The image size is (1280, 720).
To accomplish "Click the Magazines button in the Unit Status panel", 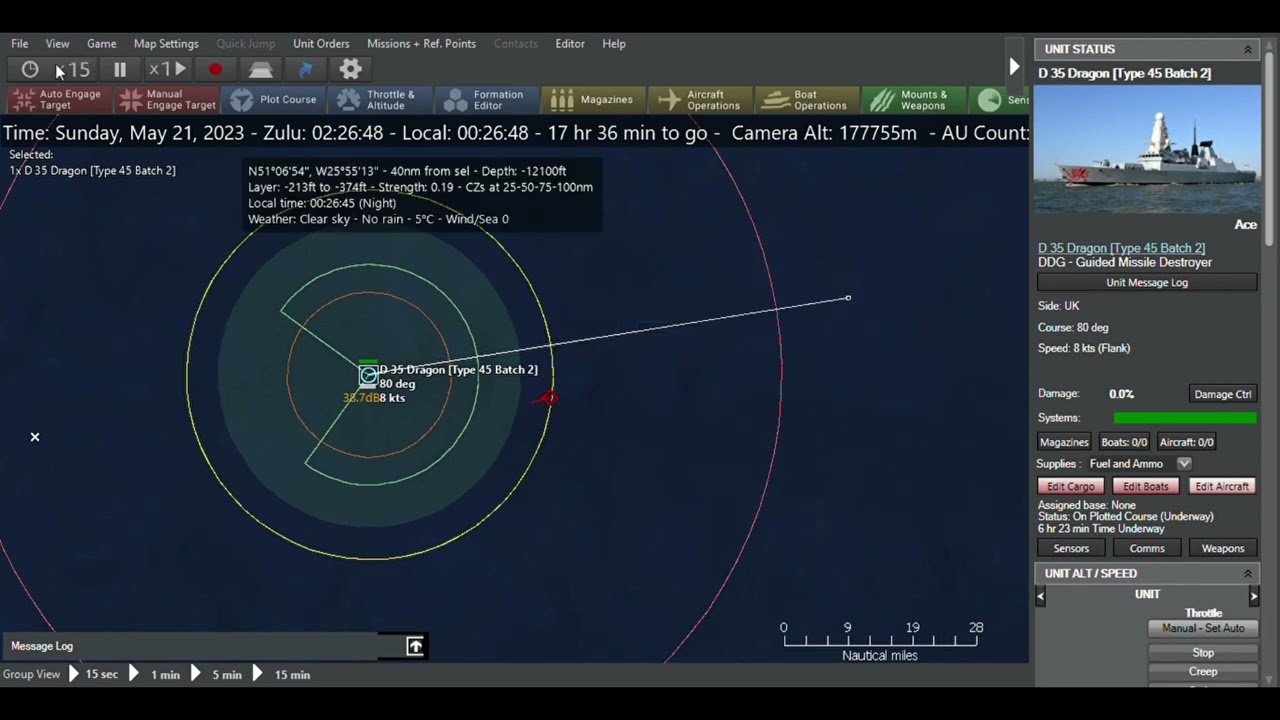I will coord(1064,442).
